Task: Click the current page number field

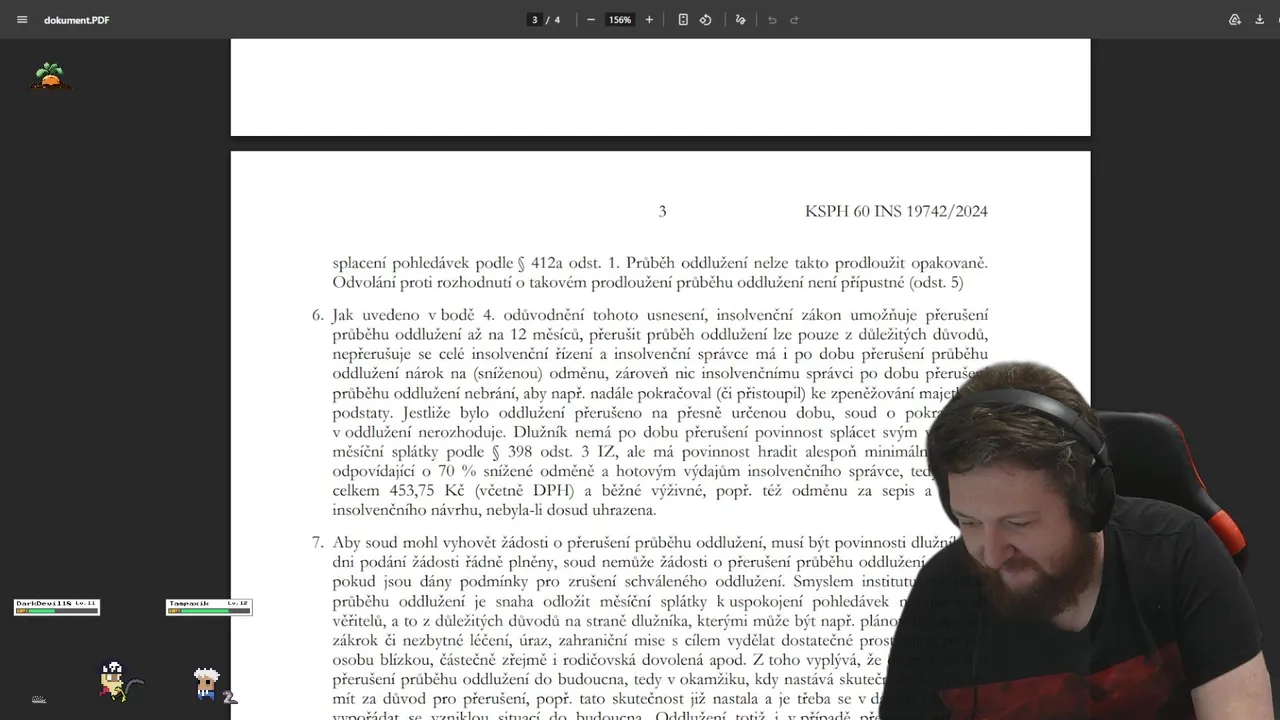Action: 535,20
